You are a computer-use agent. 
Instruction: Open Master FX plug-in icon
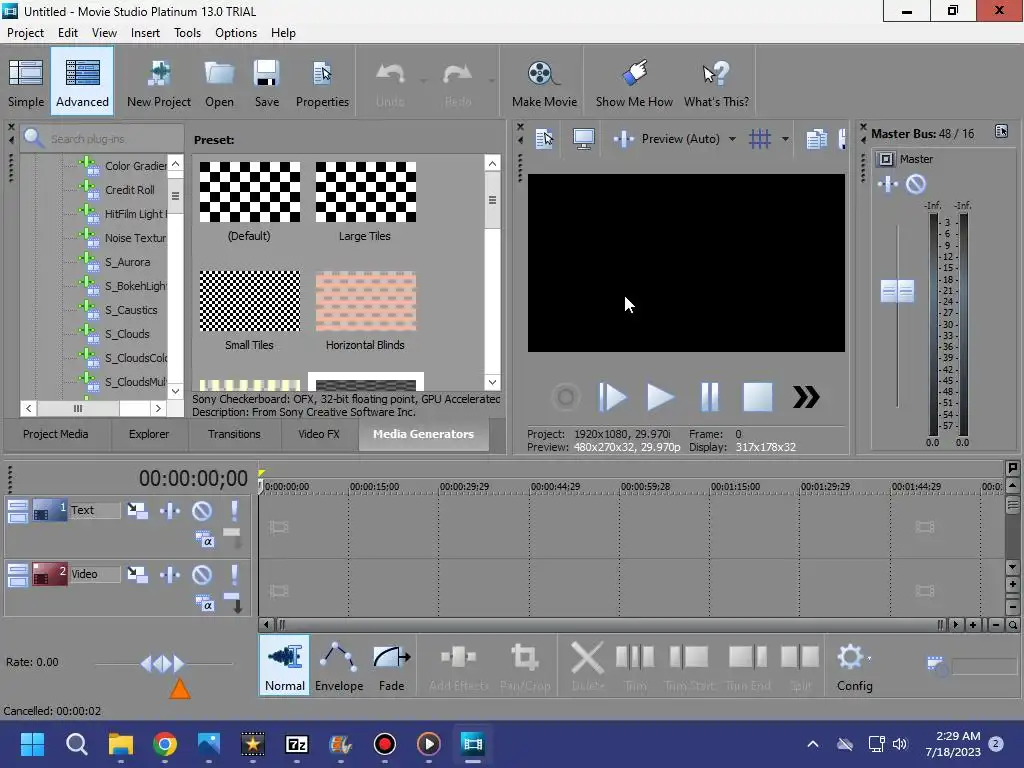pyautogui.click(x=888, y=184)
